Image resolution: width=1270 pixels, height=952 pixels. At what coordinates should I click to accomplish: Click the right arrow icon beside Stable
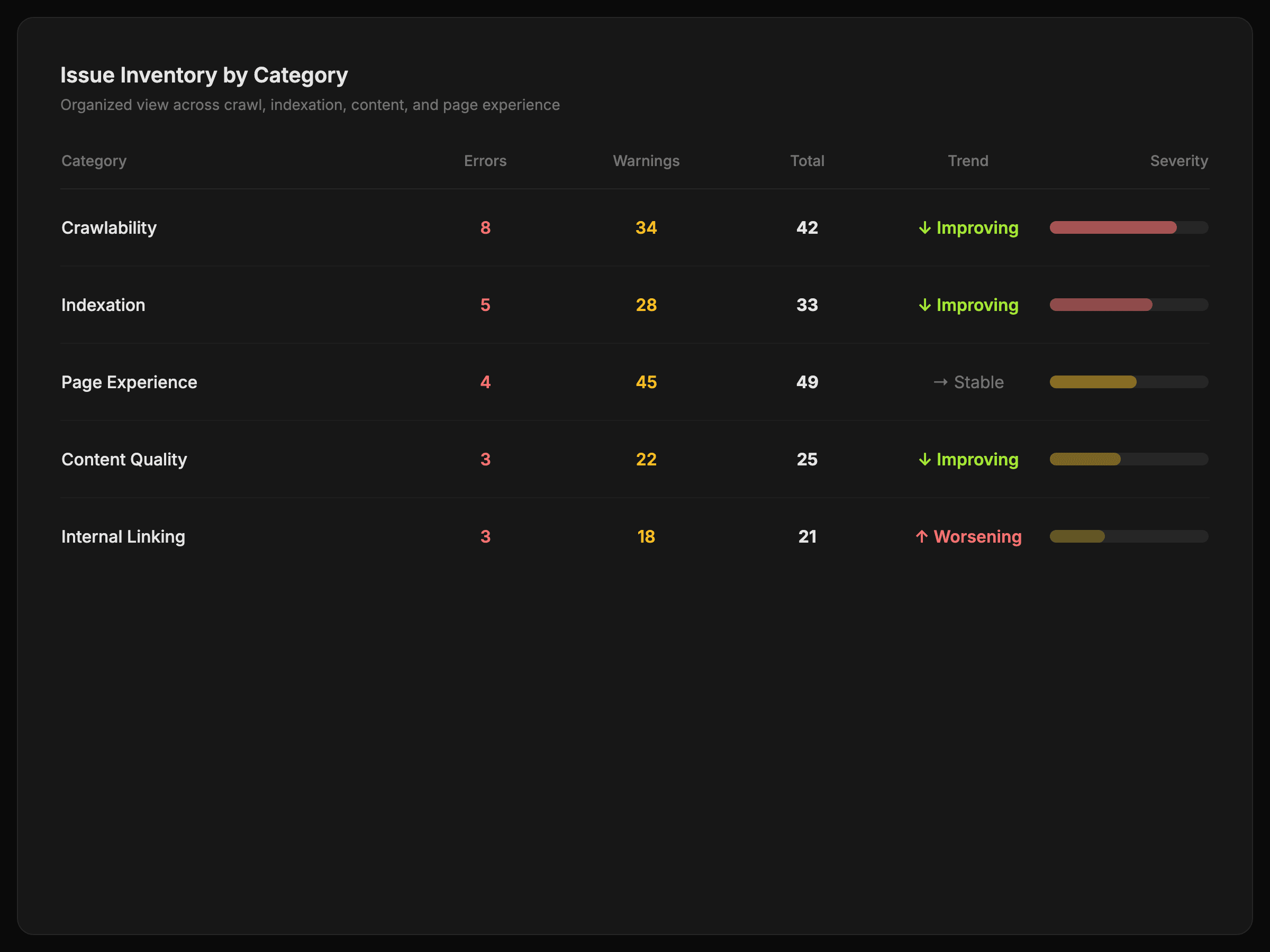point(940,382)
